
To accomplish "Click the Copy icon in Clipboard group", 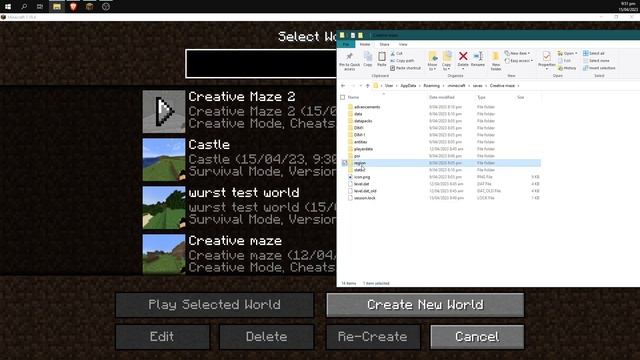I will click(368, 59).
